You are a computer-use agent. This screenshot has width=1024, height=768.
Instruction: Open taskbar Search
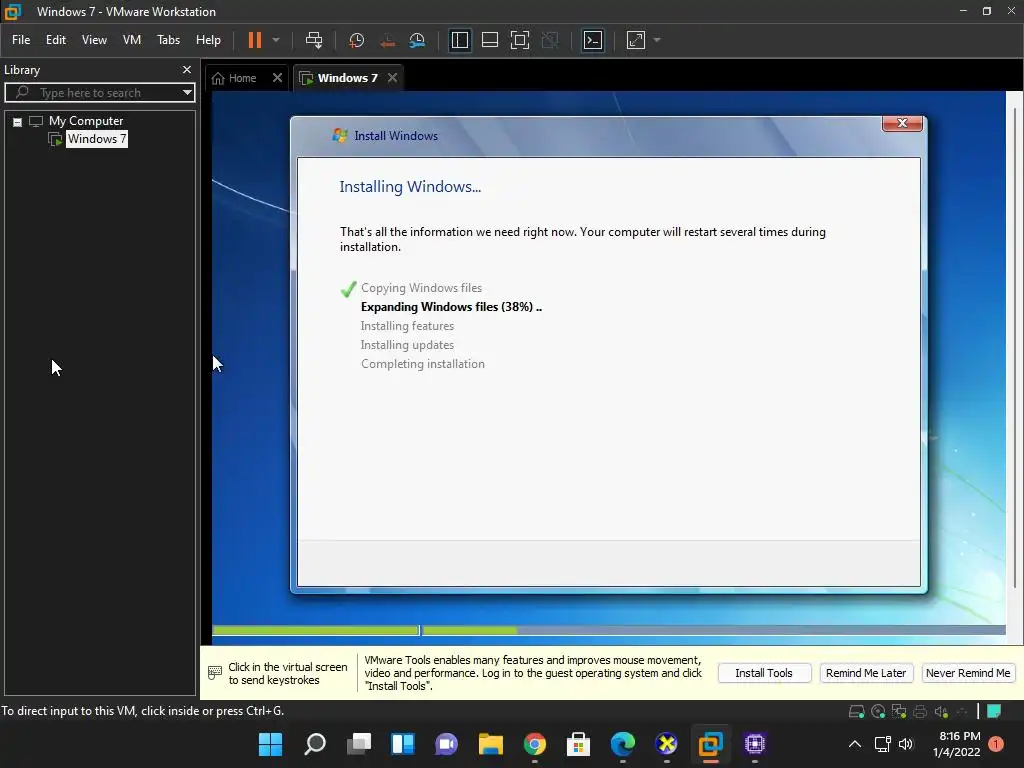click(x=315, y=744)
